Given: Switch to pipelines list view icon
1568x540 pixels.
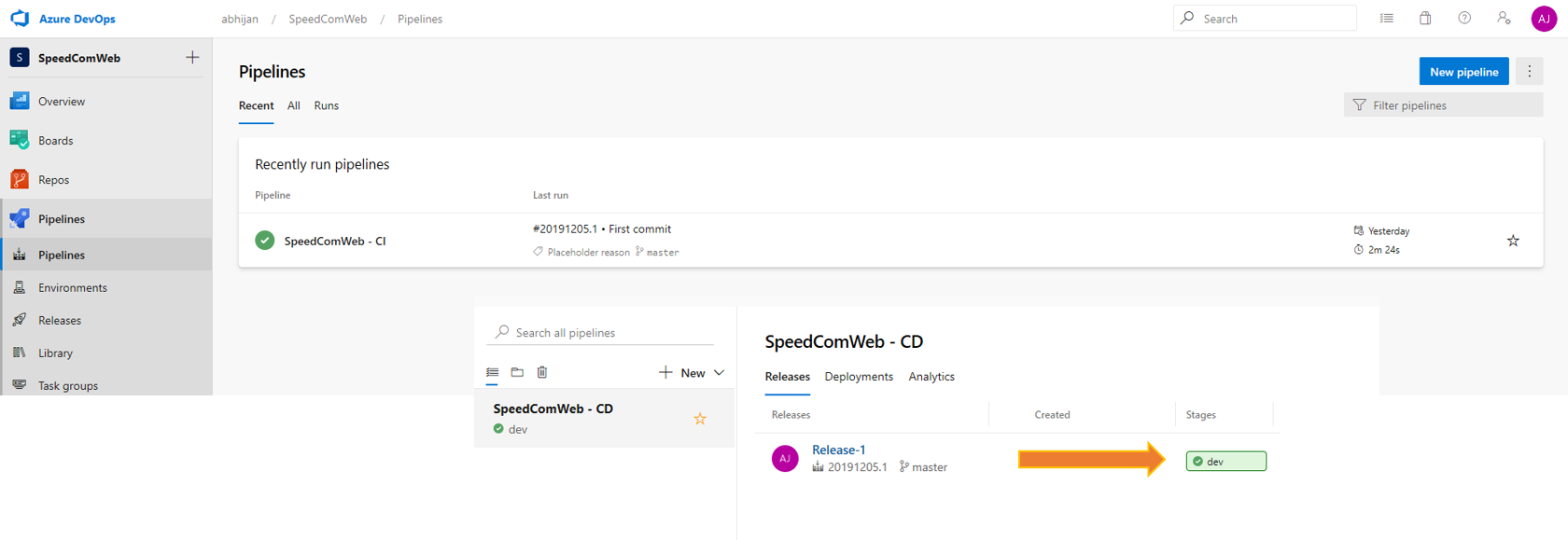Looking at the screenshot, I should [x=493, y=372].
